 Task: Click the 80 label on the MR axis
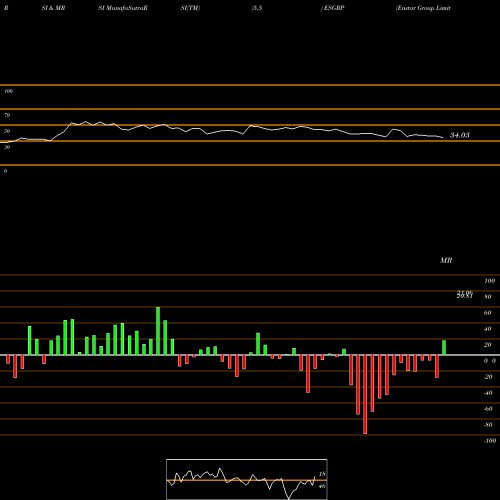pos(488,297)
